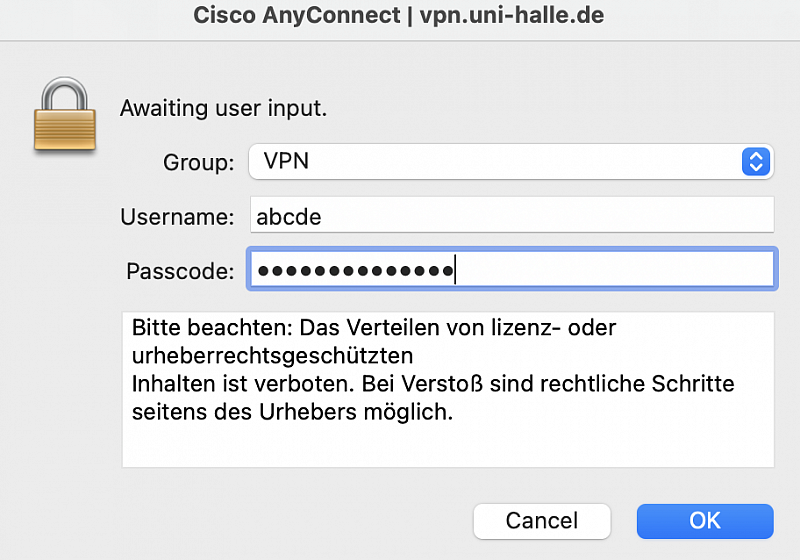The image size is (800, 560).
Task: Click the blue up-down arrows of Group selector
Action: pyautogui.click(x=756, y=162)
